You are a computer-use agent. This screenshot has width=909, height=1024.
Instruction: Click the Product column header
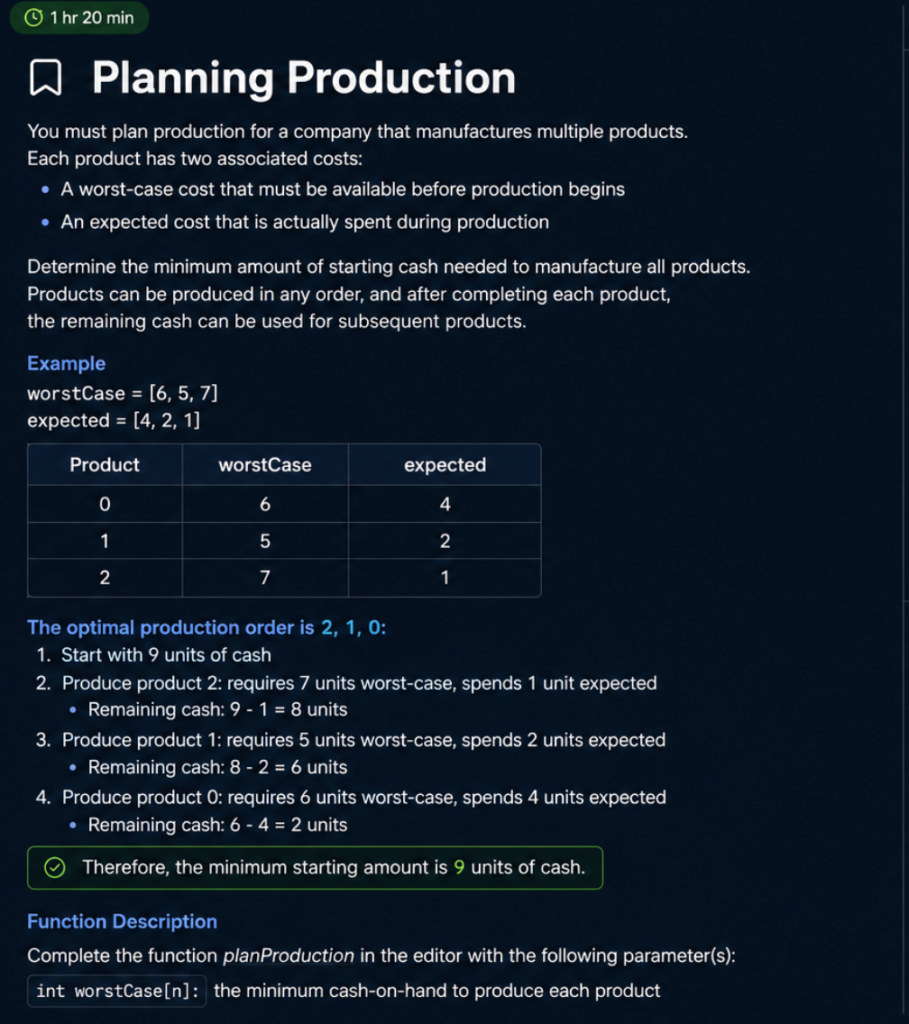(x=104, y=464)
